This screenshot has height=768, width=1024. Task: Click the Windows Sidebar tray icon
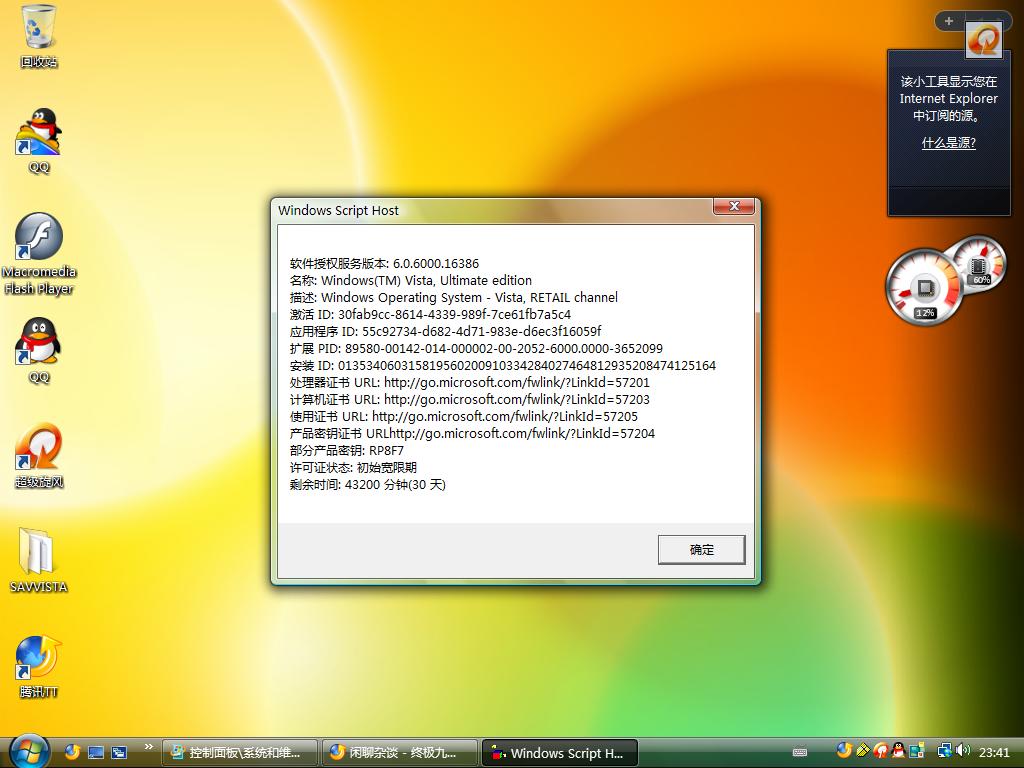pos(917,751)
